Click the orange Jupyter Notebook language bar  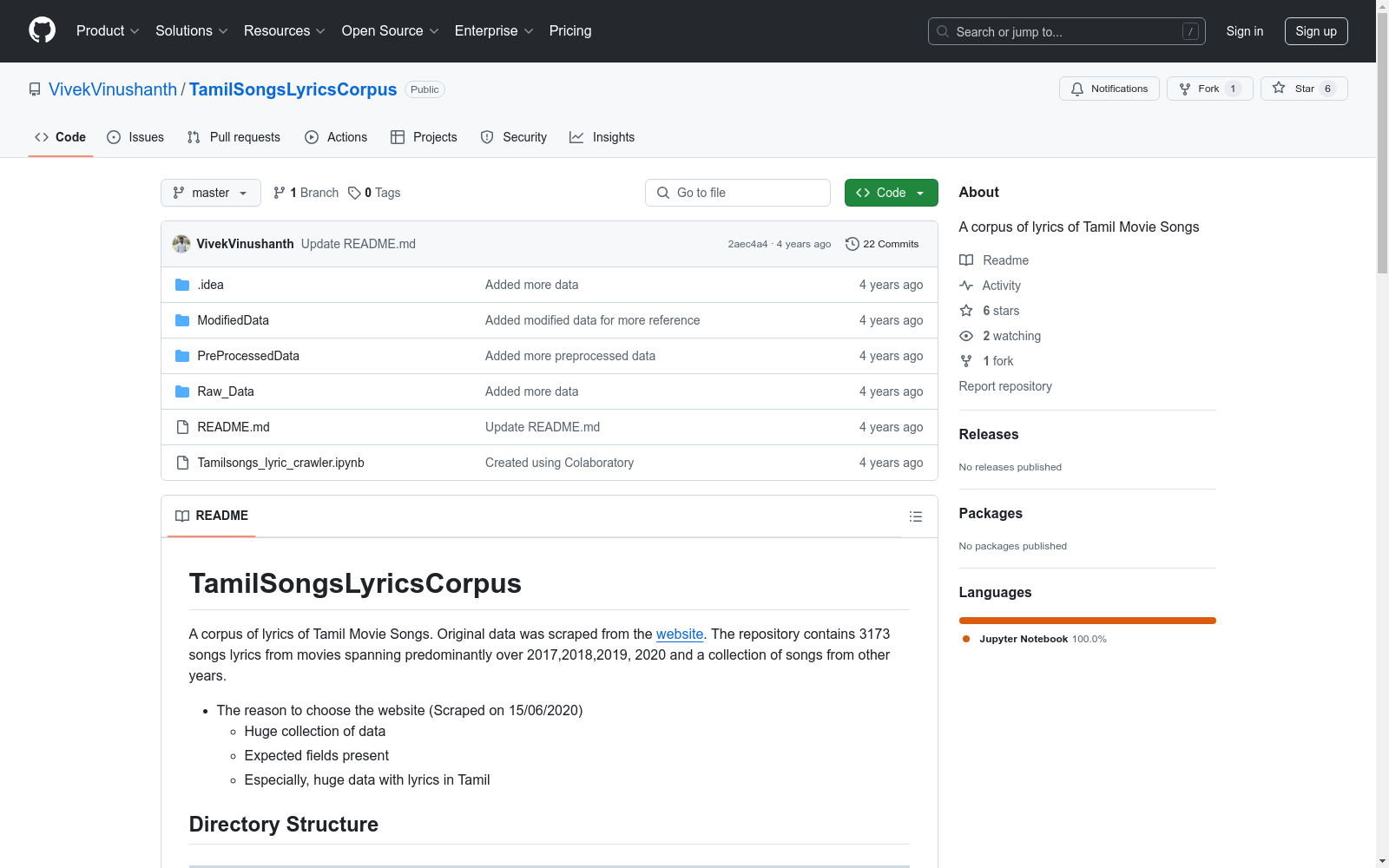pos(1088,621)
